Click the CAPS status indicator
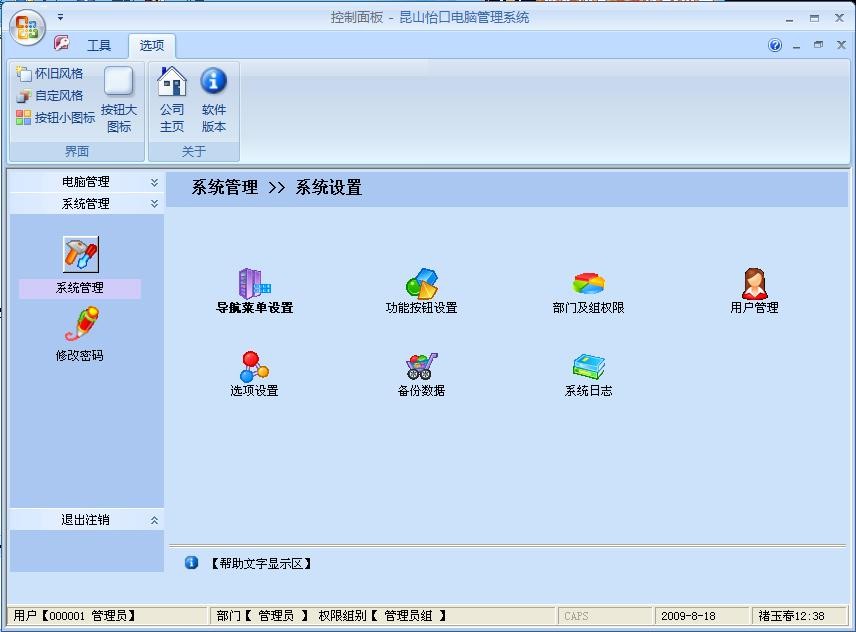Image resolution: width=856 pixels, height=632 pixels. [576, 616]
